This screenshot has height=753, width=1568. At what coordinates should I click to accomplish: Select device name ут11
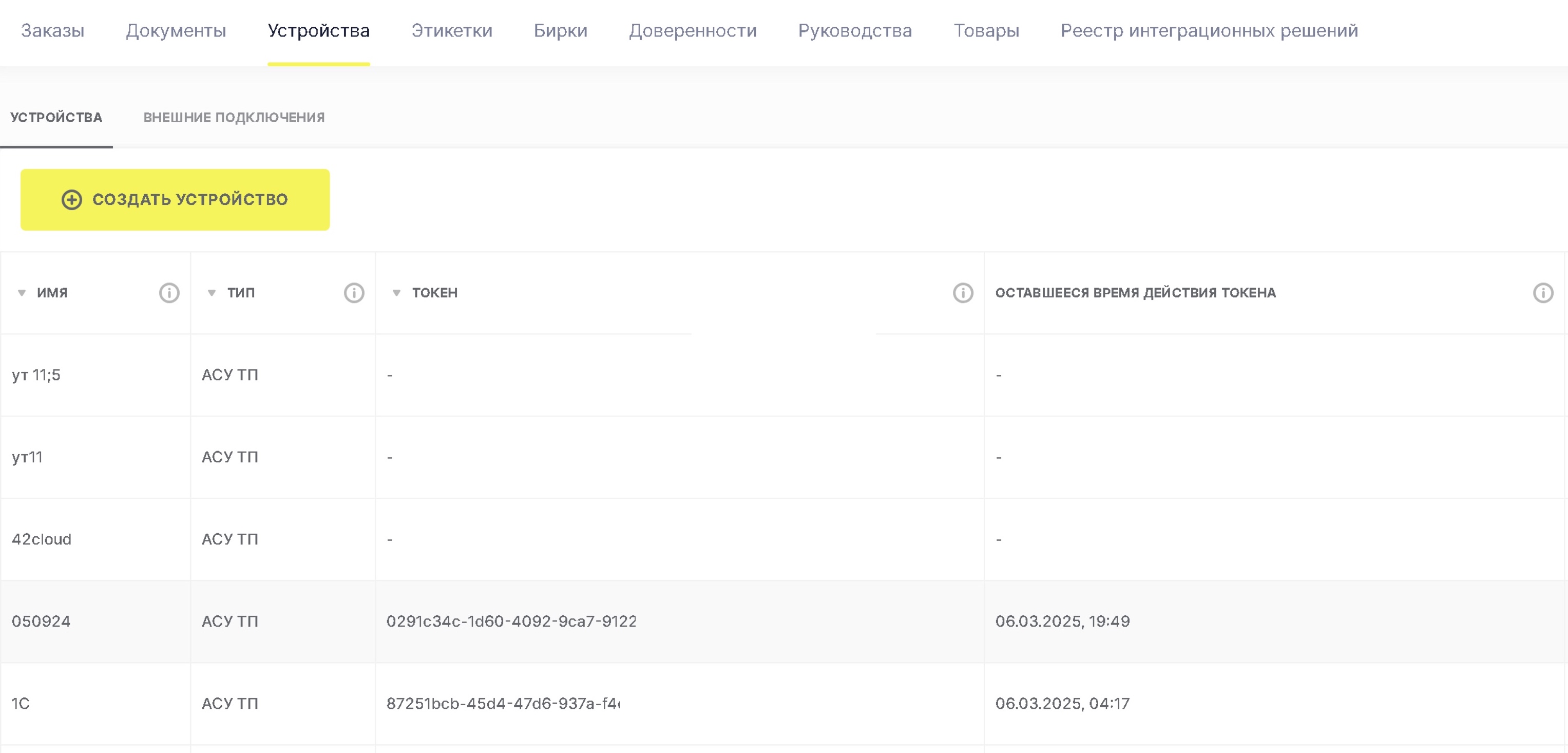27,457
